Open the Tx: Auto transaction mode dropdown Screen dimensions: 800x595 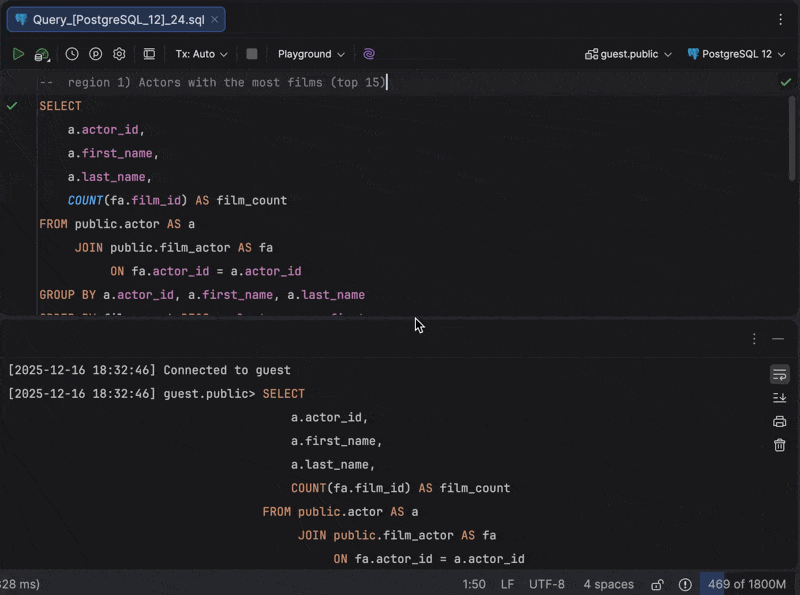pos(201,54)
